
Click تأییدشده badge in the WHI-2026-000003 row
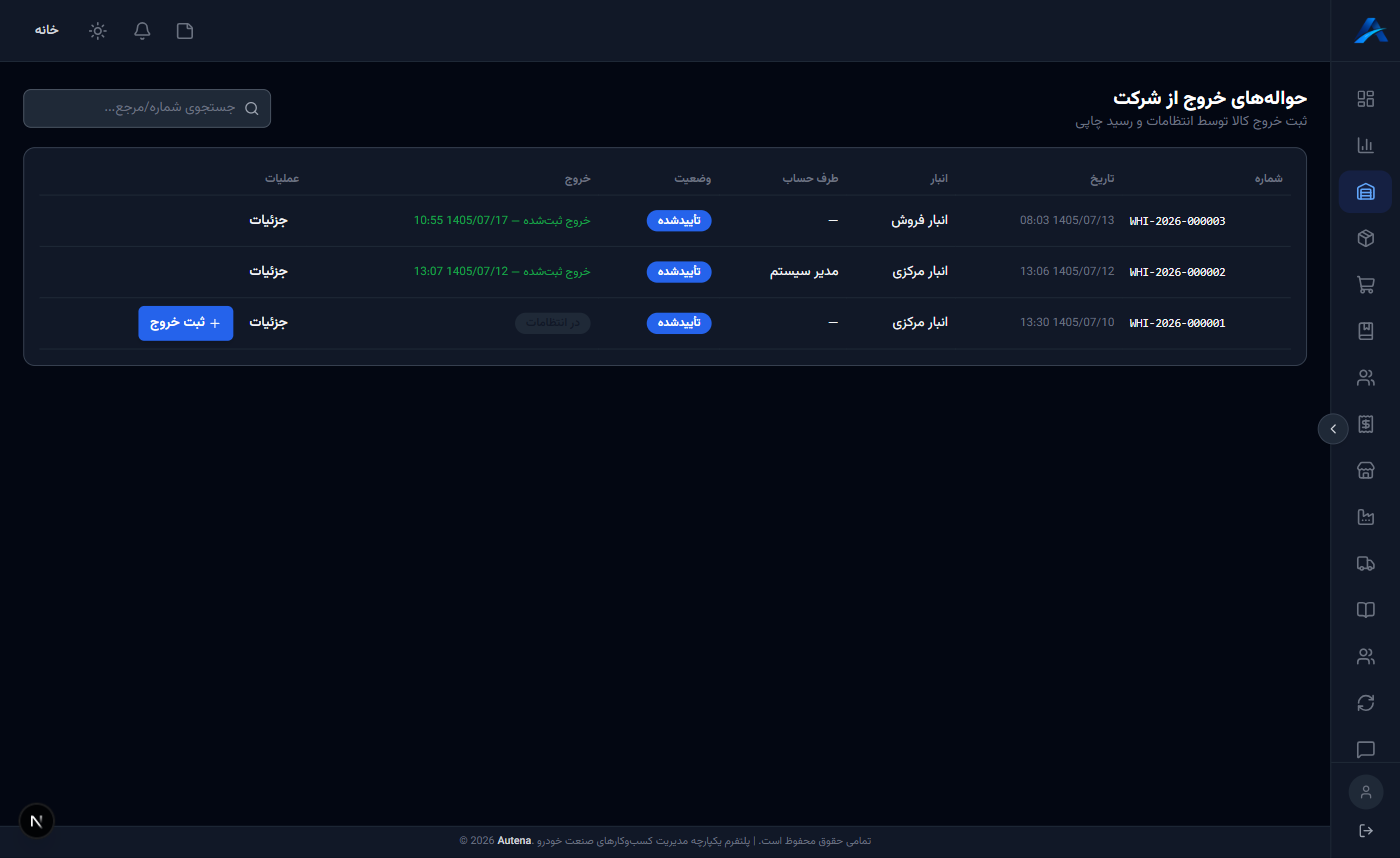679,221
